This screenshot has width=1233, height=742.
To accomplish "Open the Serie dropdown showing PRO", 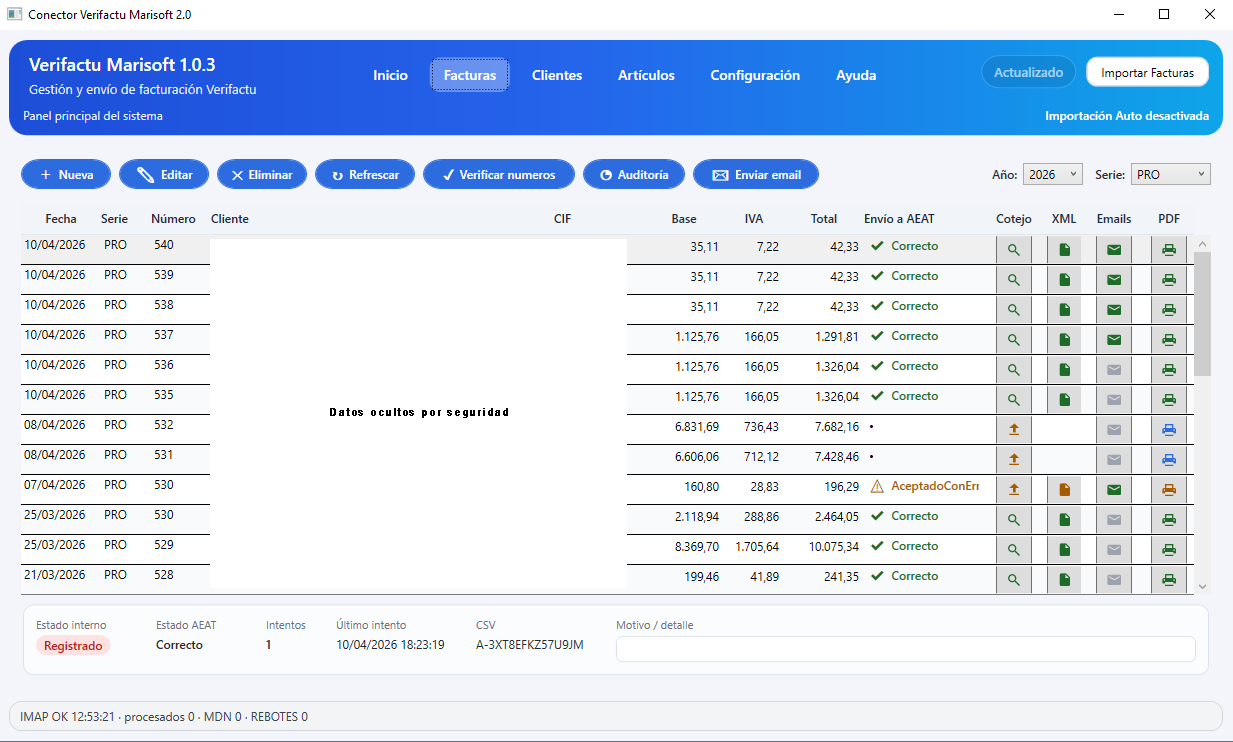I will (1171, 174).
